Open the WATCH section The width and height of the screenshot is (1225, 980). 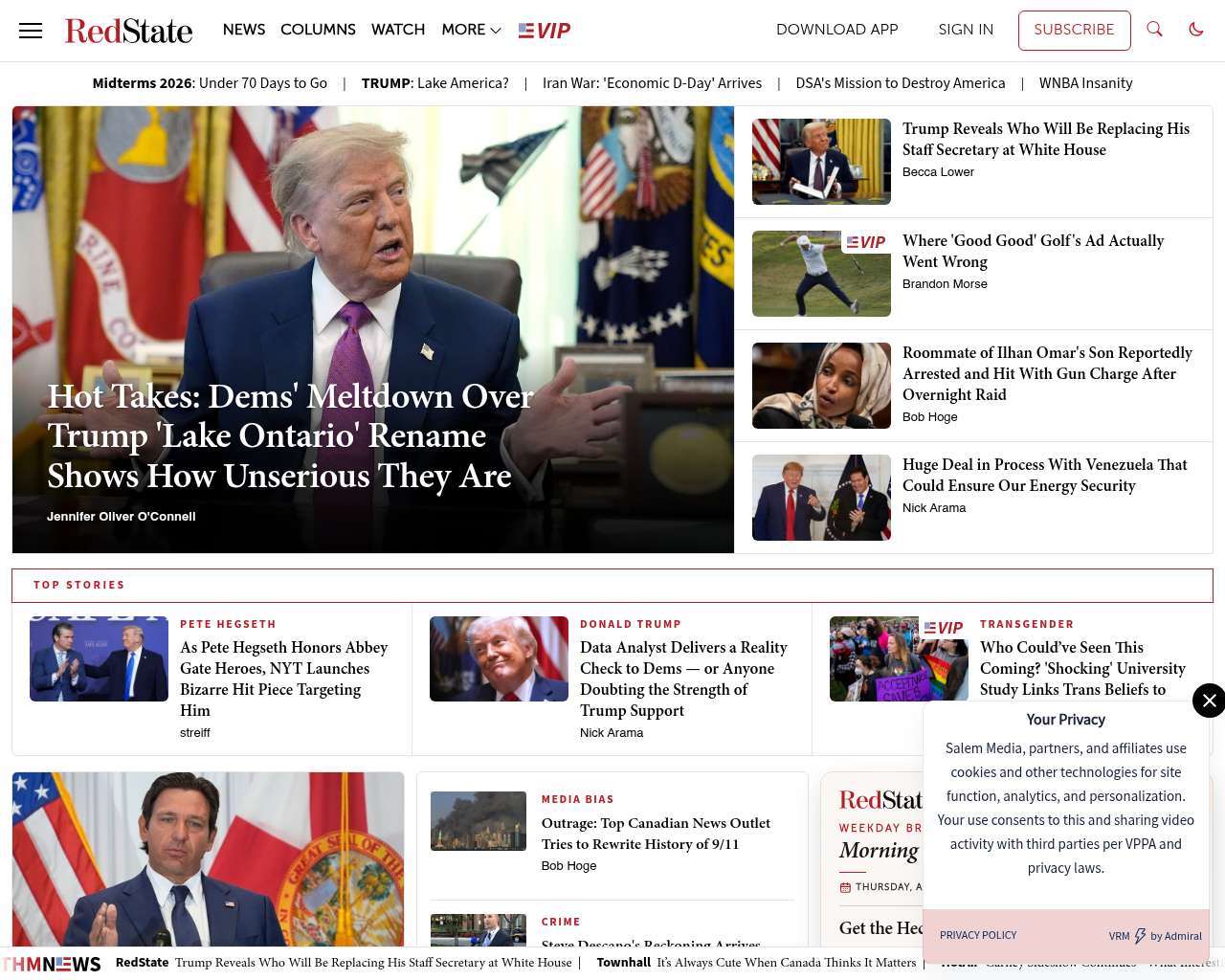[x=398, y=30]
